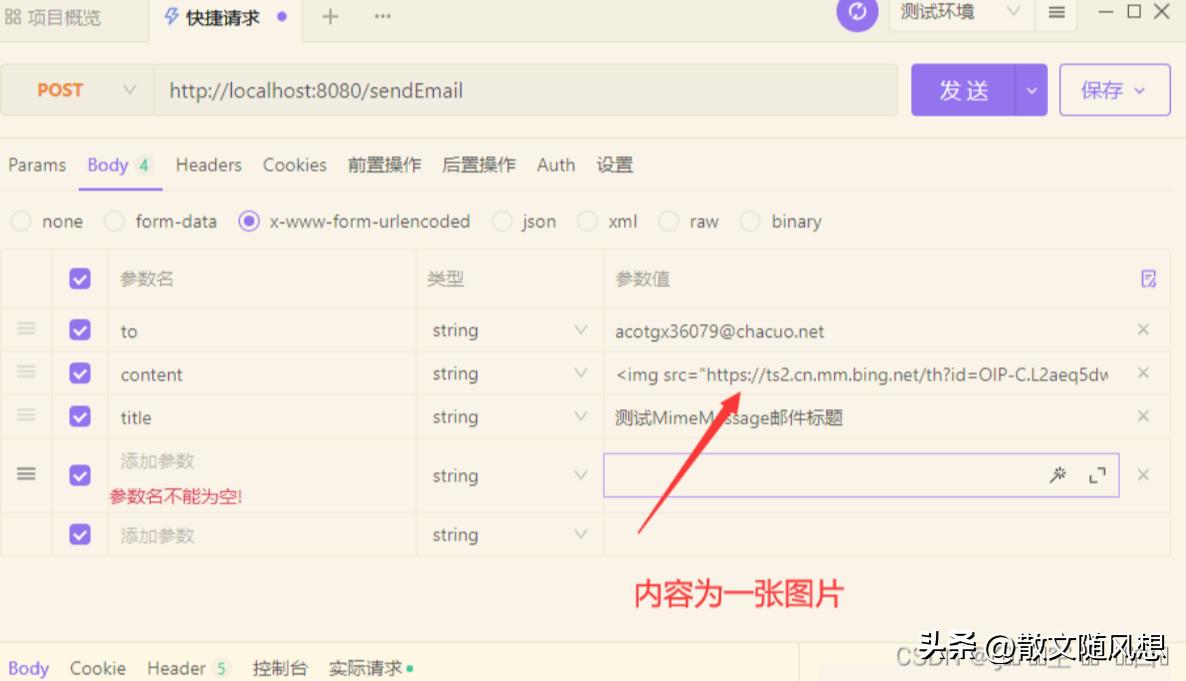Click the sync/refresh icon in the title bar
Screen dimensions: 1186x681
[857, 14]
